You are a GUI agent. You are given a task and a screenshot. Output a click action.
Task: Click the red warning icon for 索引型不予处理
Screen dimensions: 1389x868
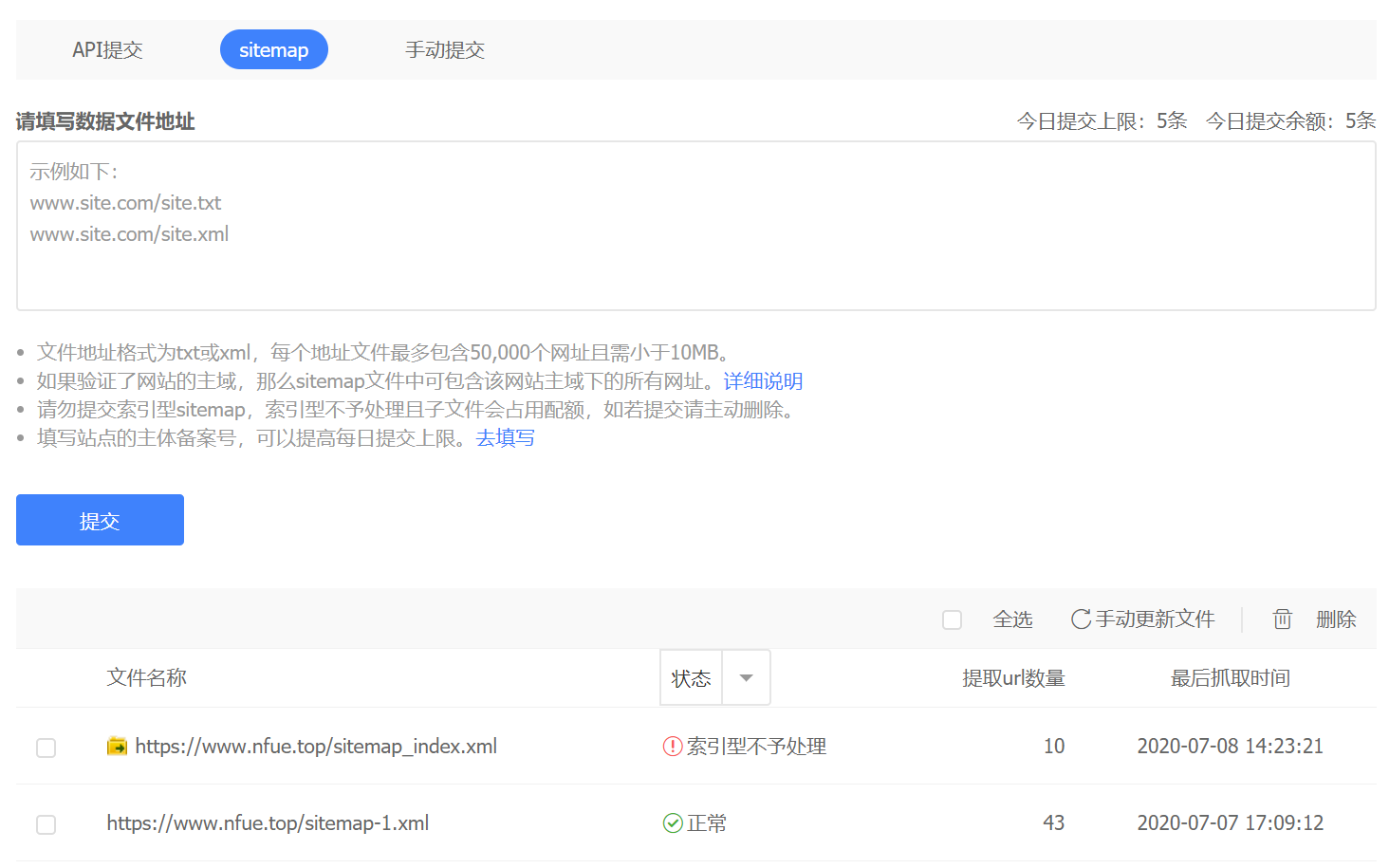(x=673, y=747)
